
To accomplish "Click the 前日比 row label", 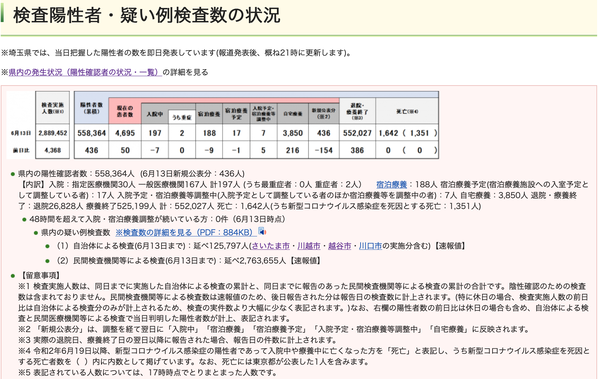I will coord(21,150).
